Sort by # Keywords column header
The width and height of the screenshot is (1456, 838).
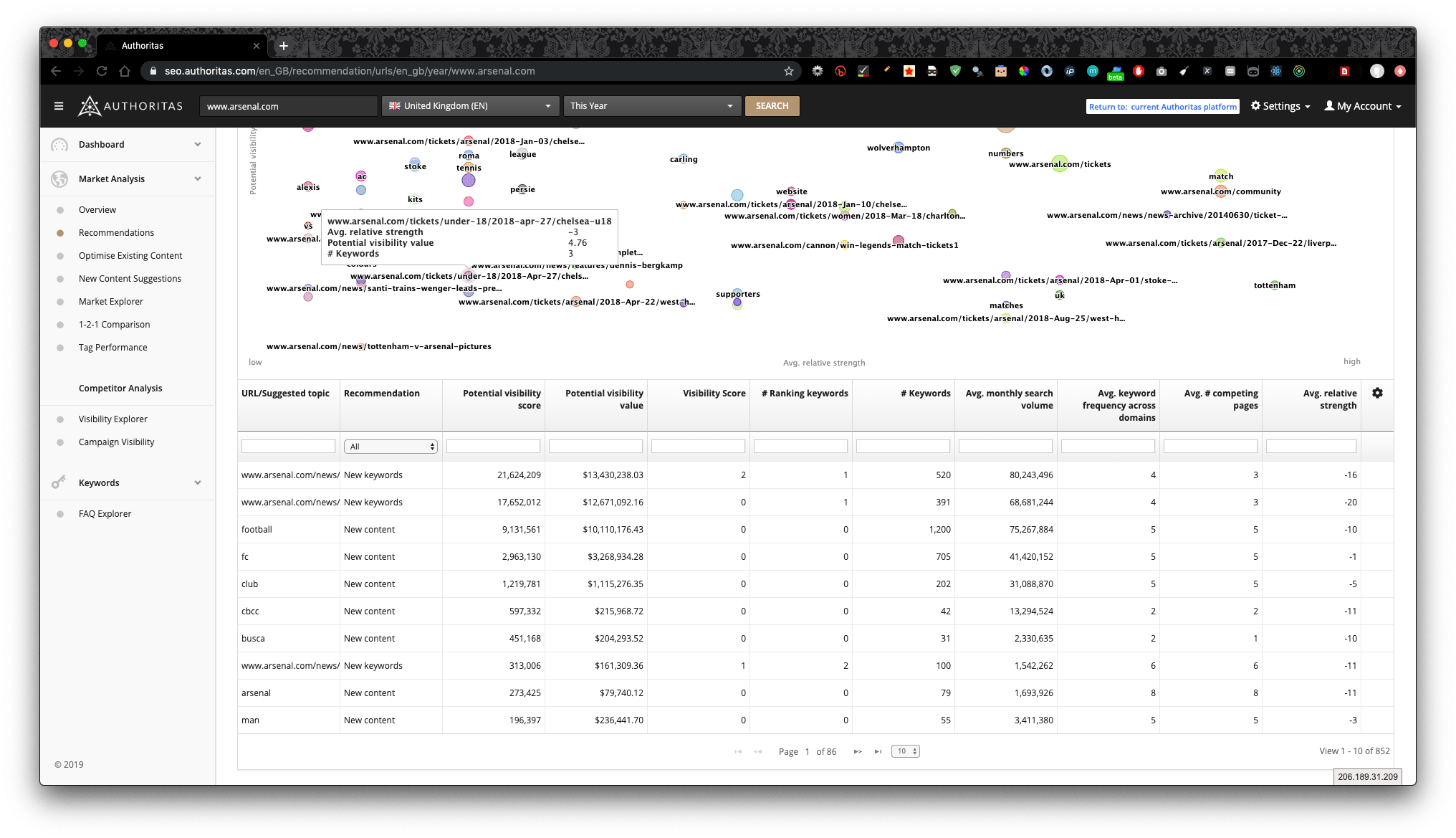click(x=926, y=394)
